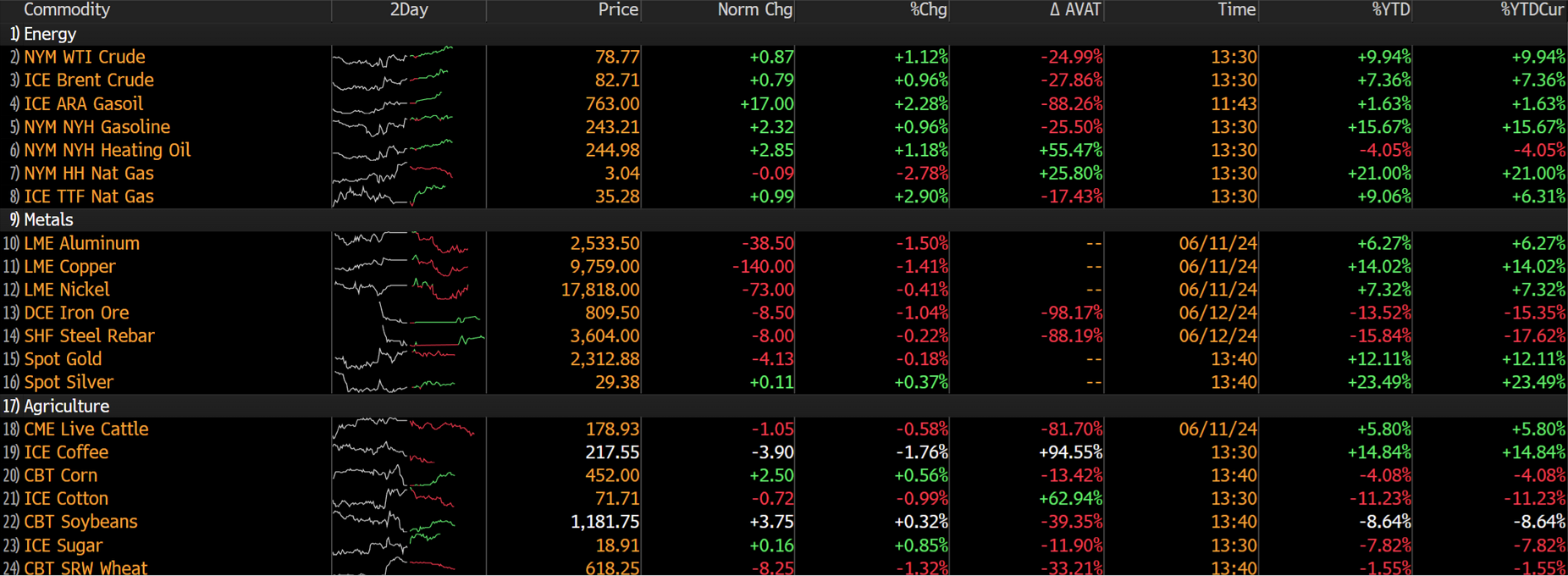Click SHF Steel Rebar name

90,335
